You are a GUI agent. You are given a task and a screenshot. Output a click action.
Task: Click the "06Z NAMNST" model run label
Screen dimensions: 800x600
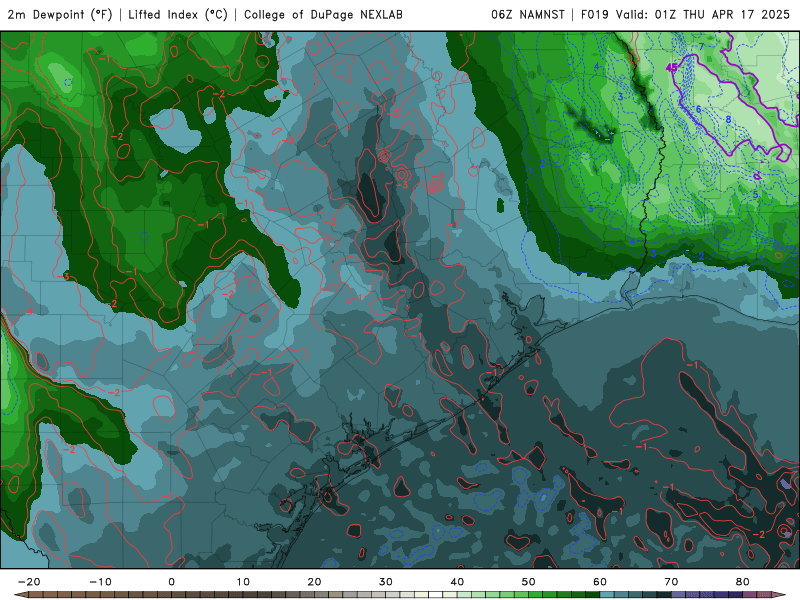[528, 14]
